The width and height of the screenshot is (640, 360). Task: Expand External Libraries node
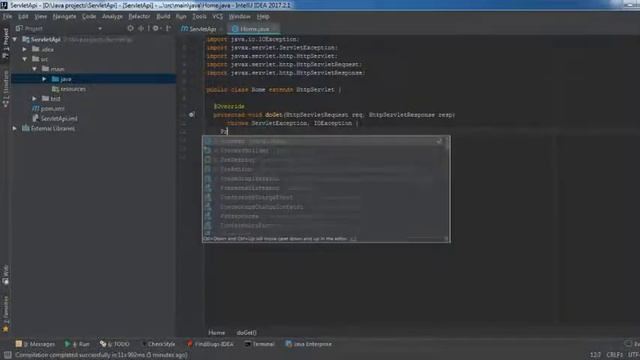point(15,128)
